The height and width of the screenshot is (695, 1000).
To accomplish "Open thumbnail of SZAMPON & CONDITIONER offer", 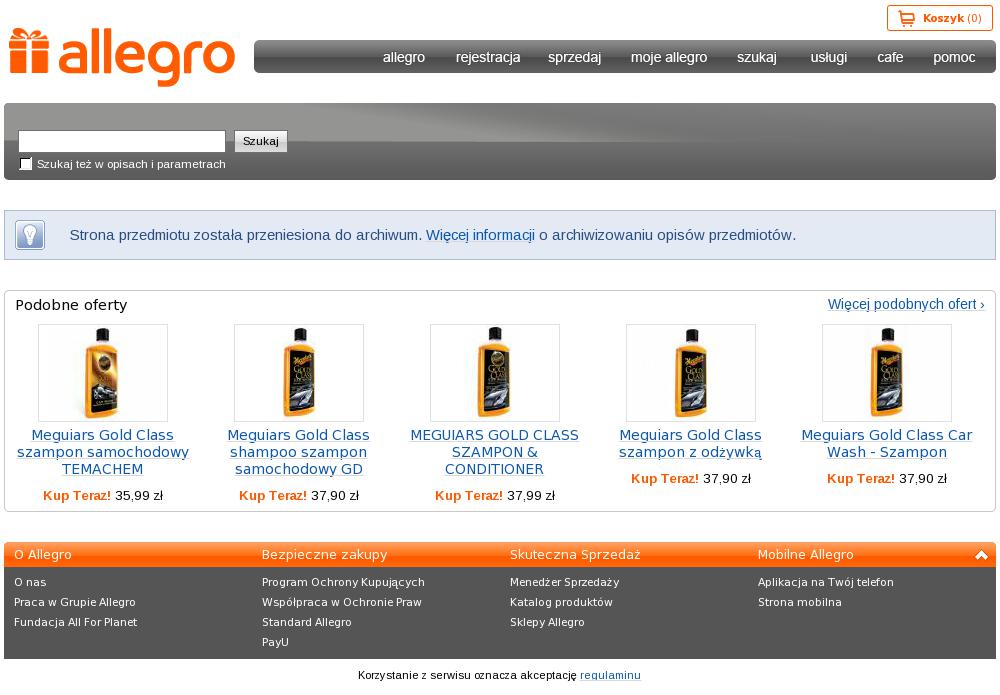I will click(x=495, y=373).
